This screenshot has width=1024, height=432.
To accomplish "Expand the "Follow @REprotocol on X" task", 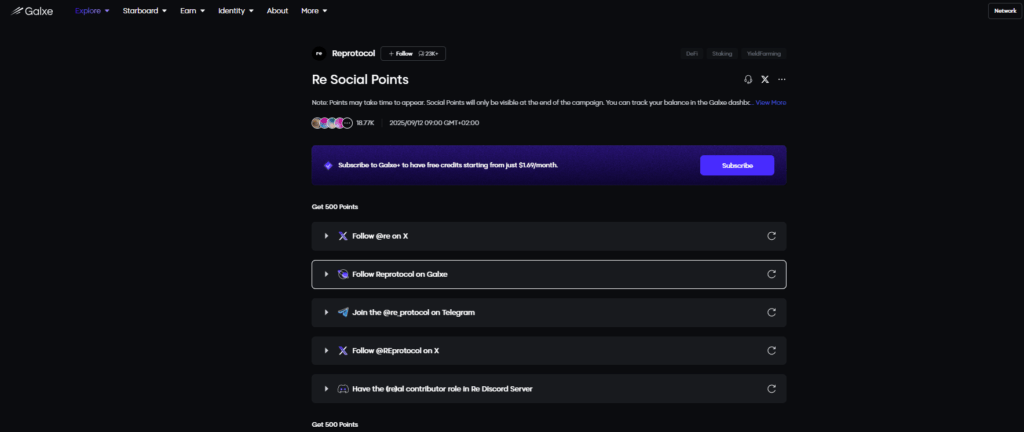I will coord(326,350).
